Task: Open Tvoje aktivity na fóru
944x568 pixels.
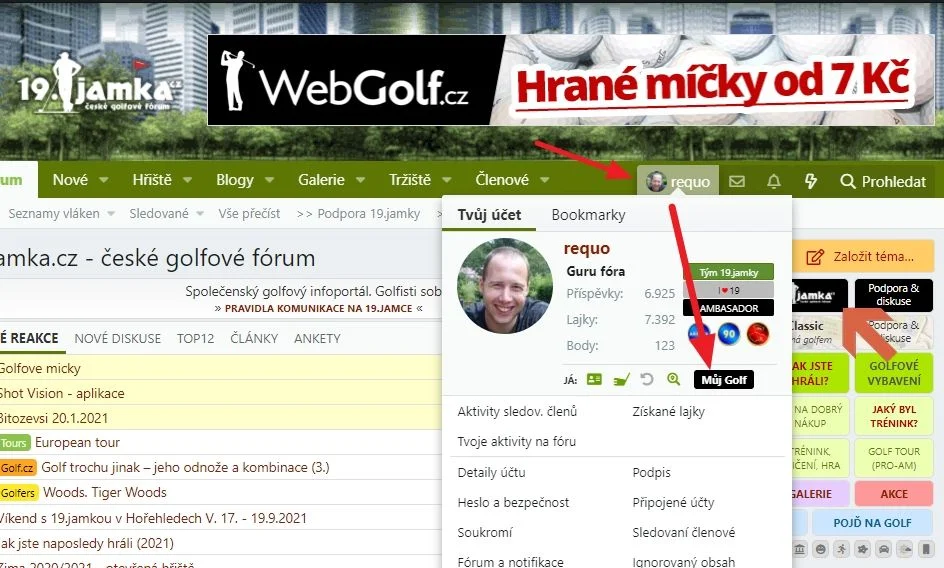Action: click(517, 442)
